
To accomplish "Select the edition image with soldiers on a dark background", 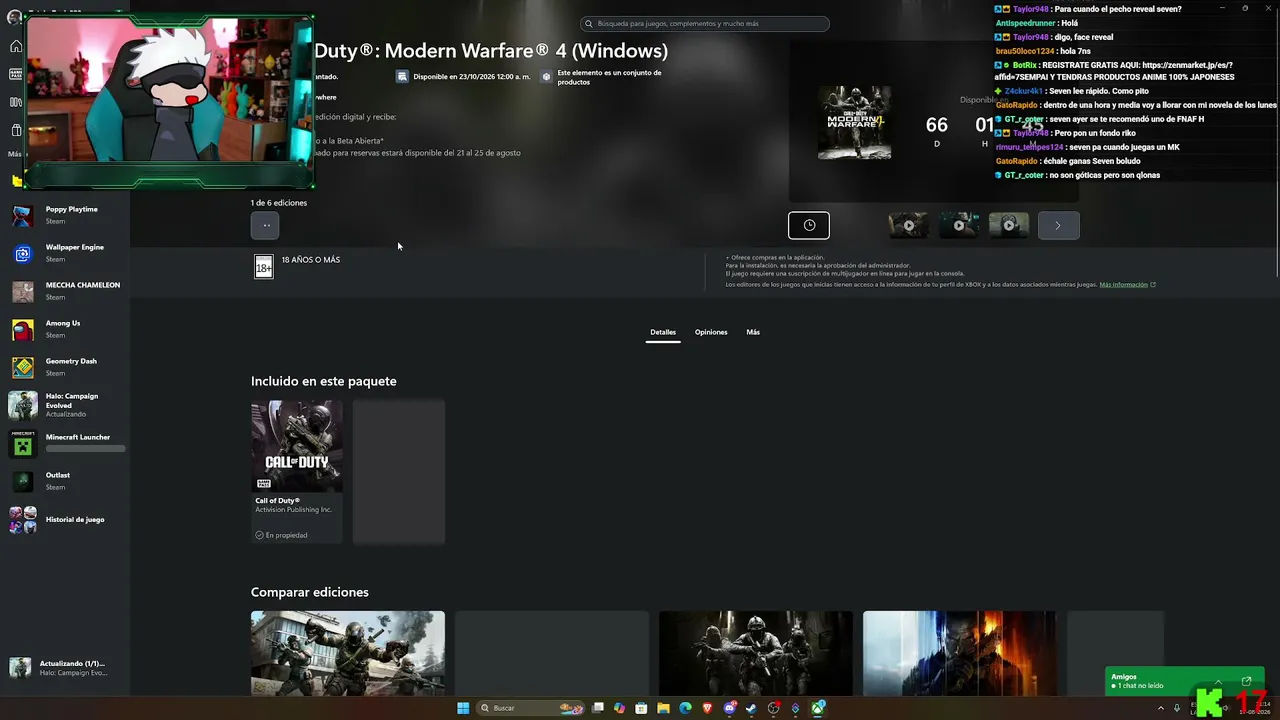I will click(756, 653).
